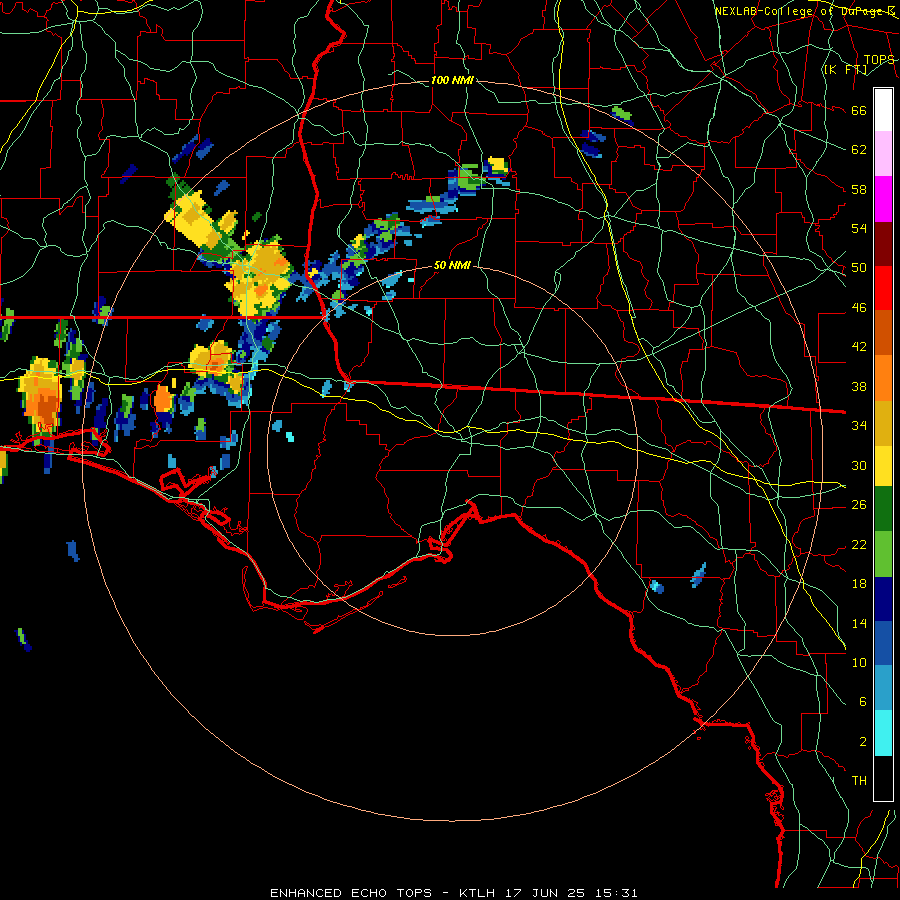Click the legend number 38
This screenshot has height=900, width=900.
(859, 386)
